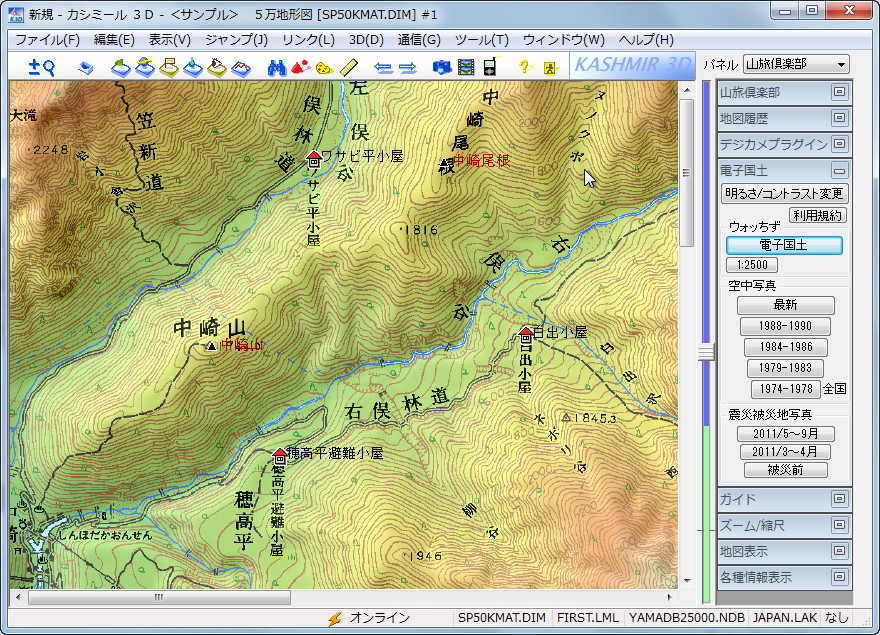Viewport: 880px width, 635px height.
Task: Expand the ガイド panel section
Action: click(839, 499)
